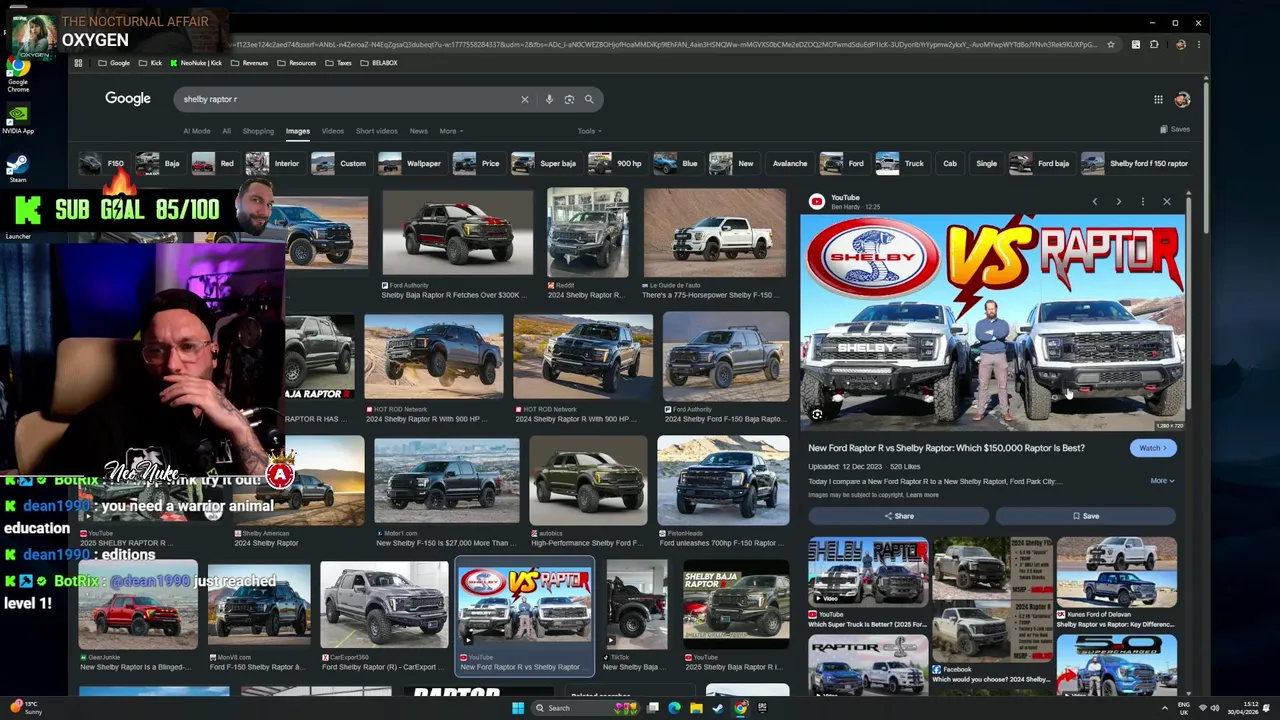1280x720 pixels.
Task: Filter images by Wallpaper chip
Action: point(411,163)
